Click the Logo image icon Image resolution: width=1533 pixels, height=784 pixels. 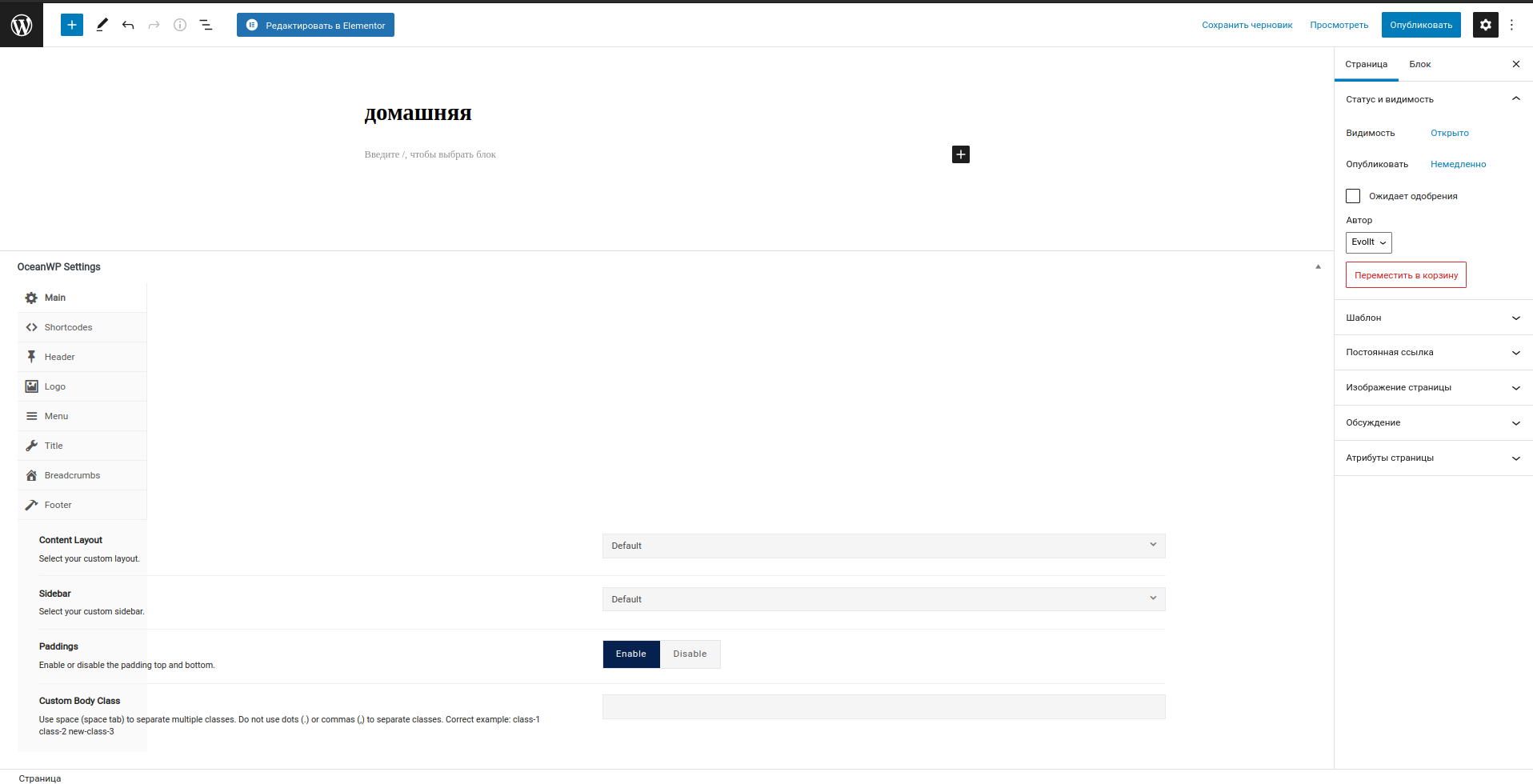(31, 386)
